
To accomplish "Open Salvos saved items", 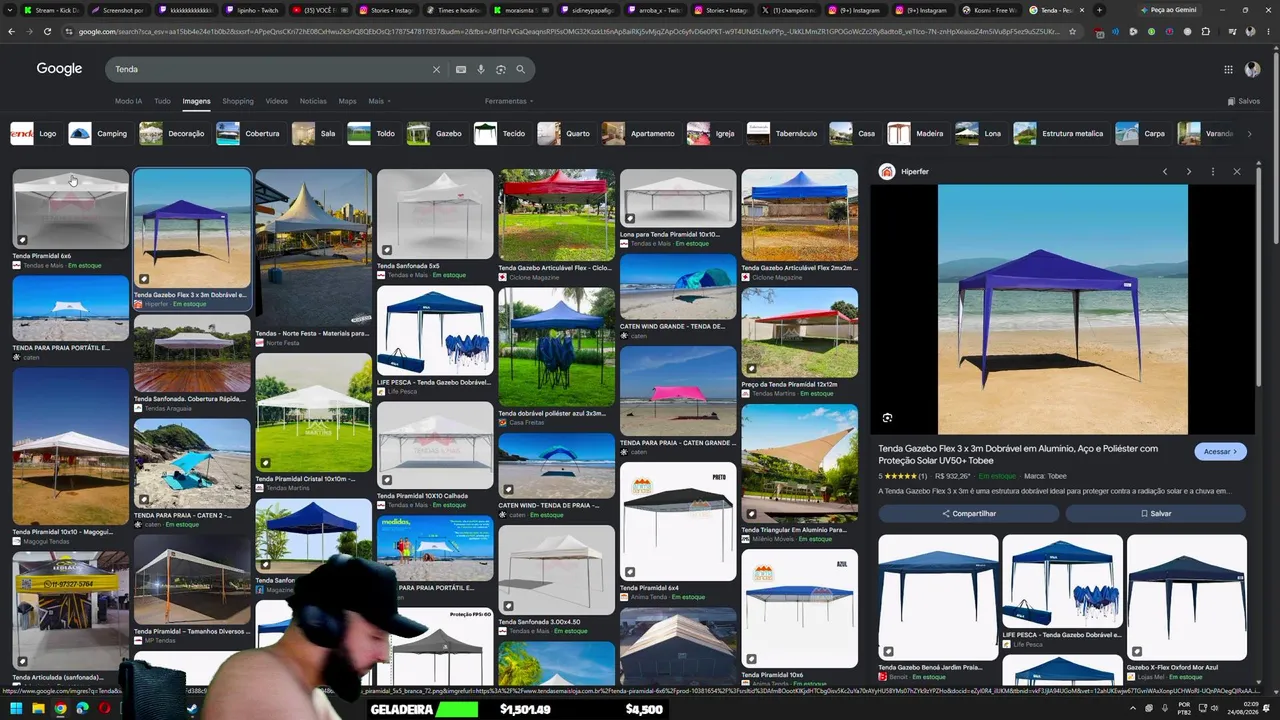I will pos(1244,101).
